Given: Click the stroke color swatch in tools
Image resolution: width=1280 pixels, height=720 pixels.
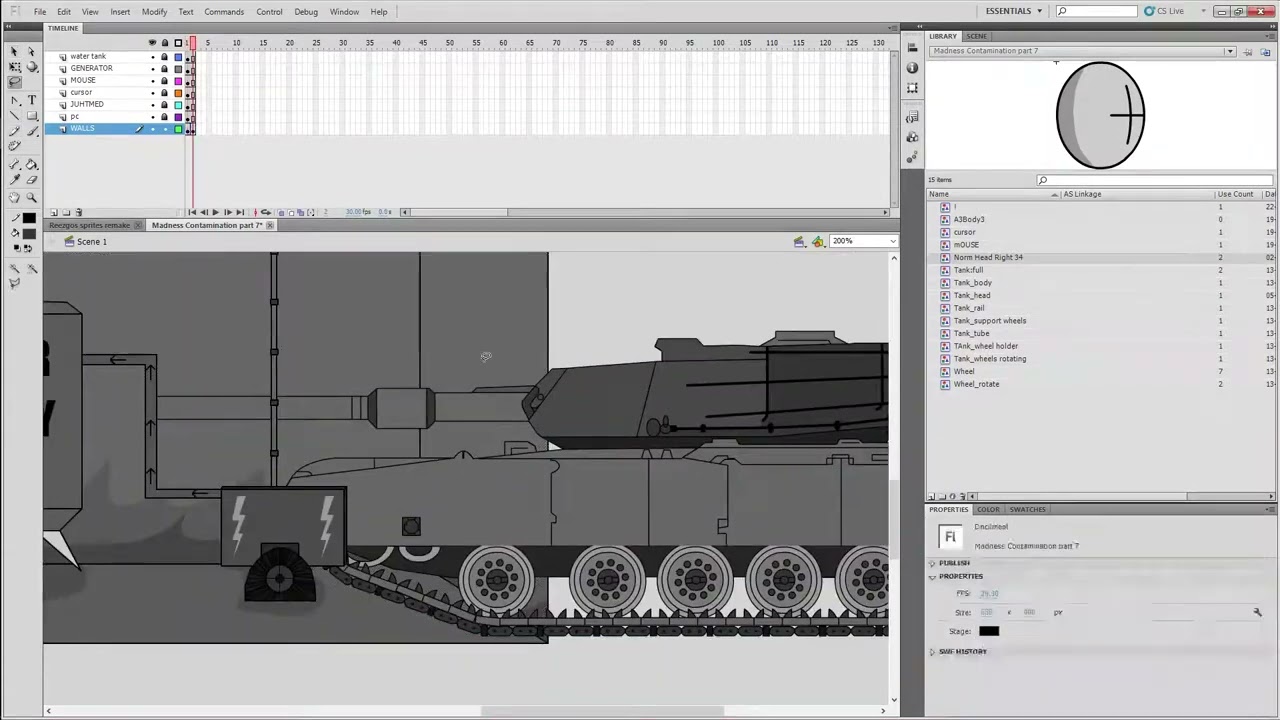Looking at the screenshot, I should 28,218.
